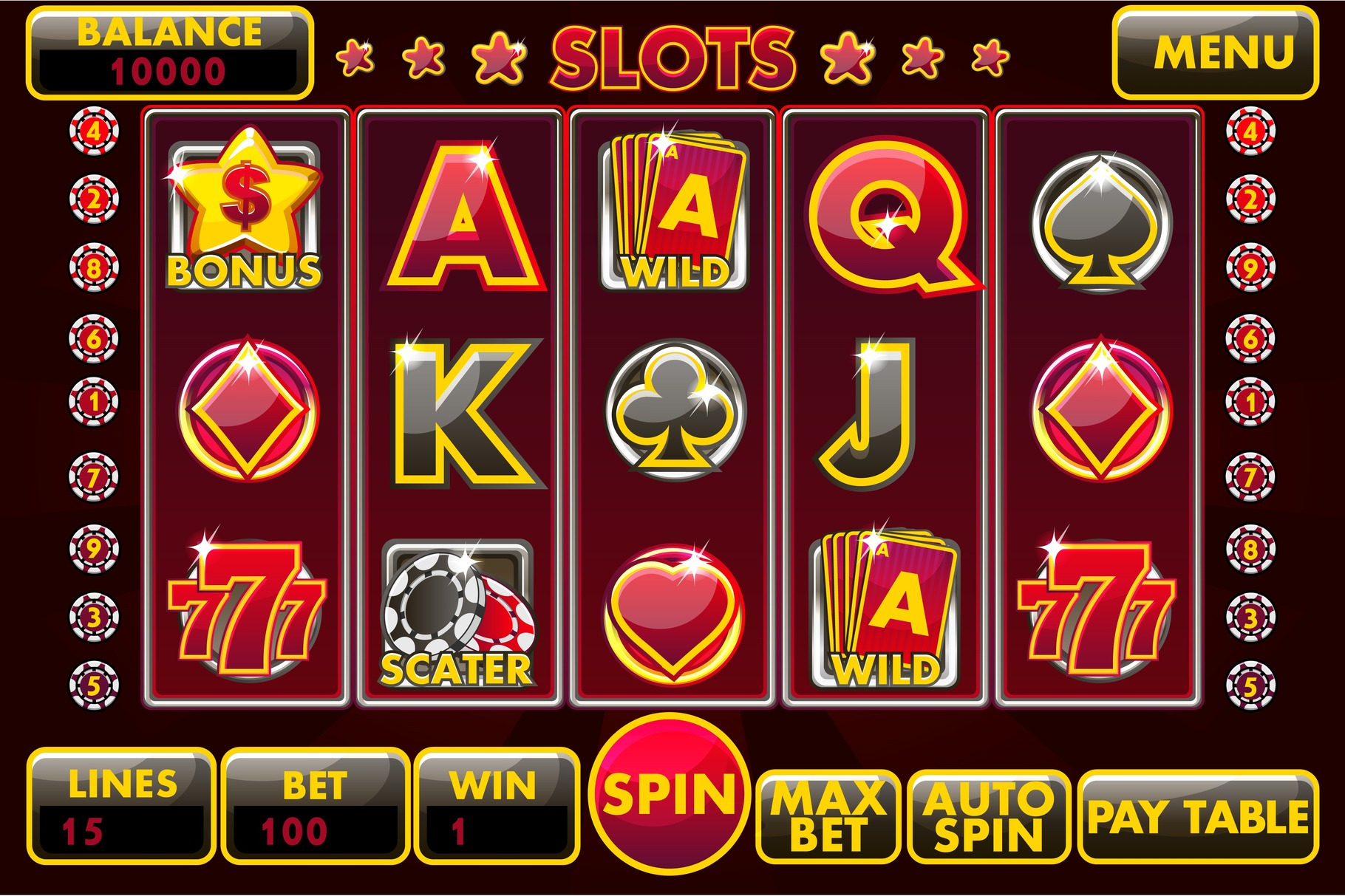
Task: Select the black J symbol
Action: 868,412
